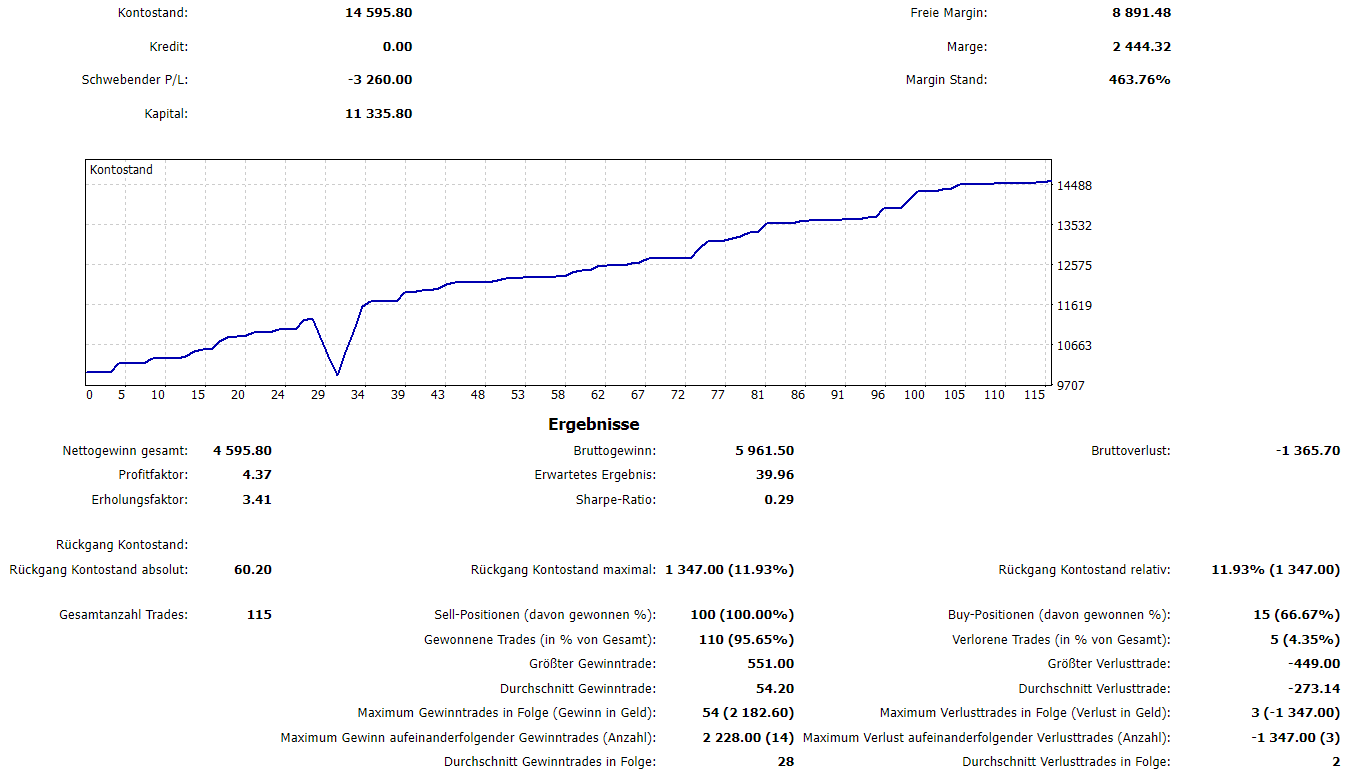Click the Kontostand value 14 595.80
1346x775 pixels.
click(x=378, y=13)
